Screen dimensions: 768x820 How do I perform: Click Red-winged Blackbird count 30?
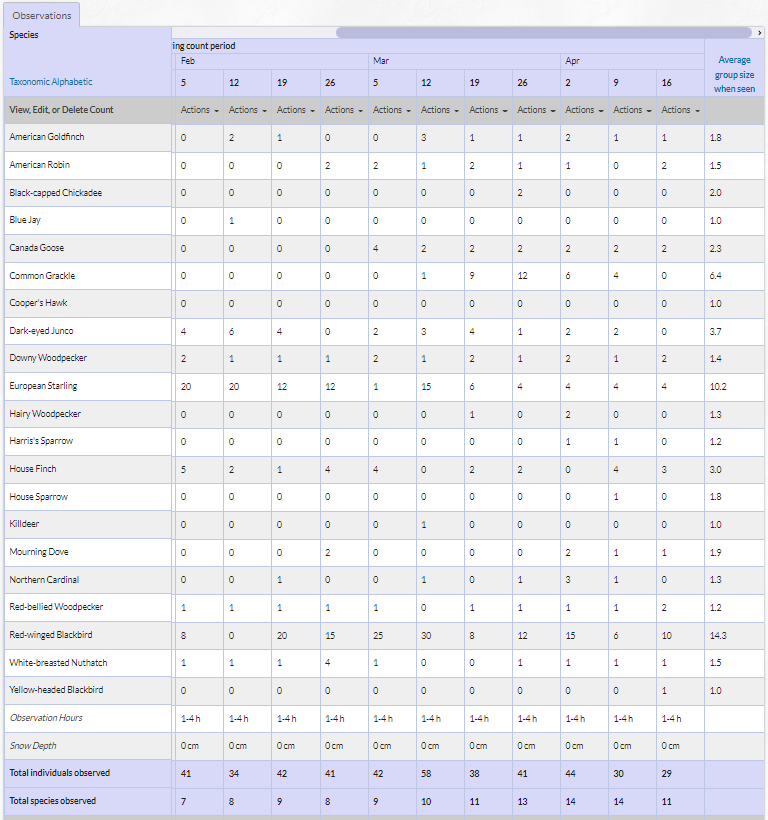tap(426, 635)
